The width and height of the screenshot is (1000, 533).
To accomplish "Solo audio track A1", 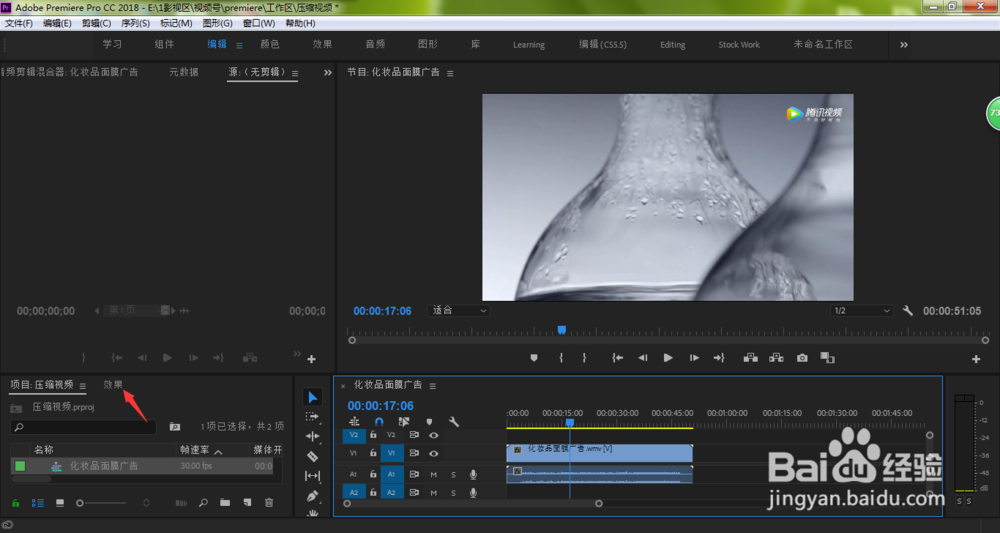I will (x=453, y=474).
